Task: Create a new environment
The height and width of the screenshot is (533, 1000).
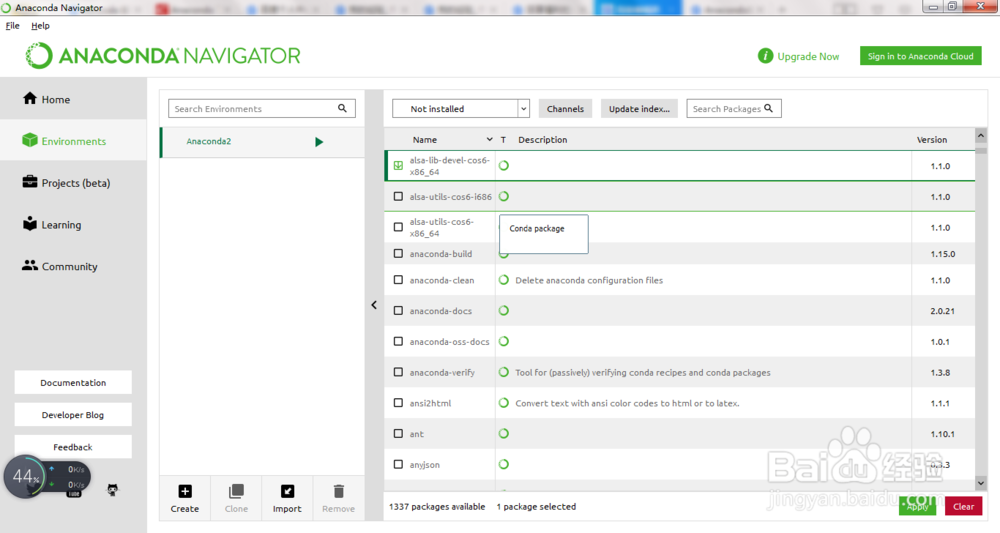Action: pos(185,498)
